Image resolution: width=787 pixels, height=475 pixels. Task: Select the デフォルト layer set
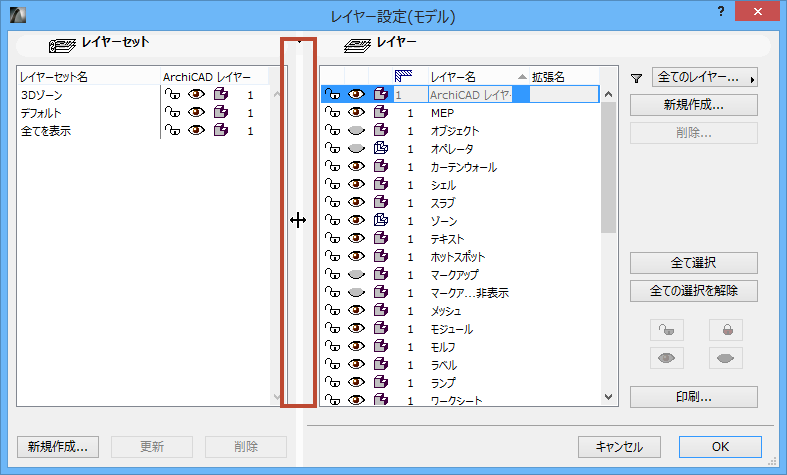(x=41, y=112)
